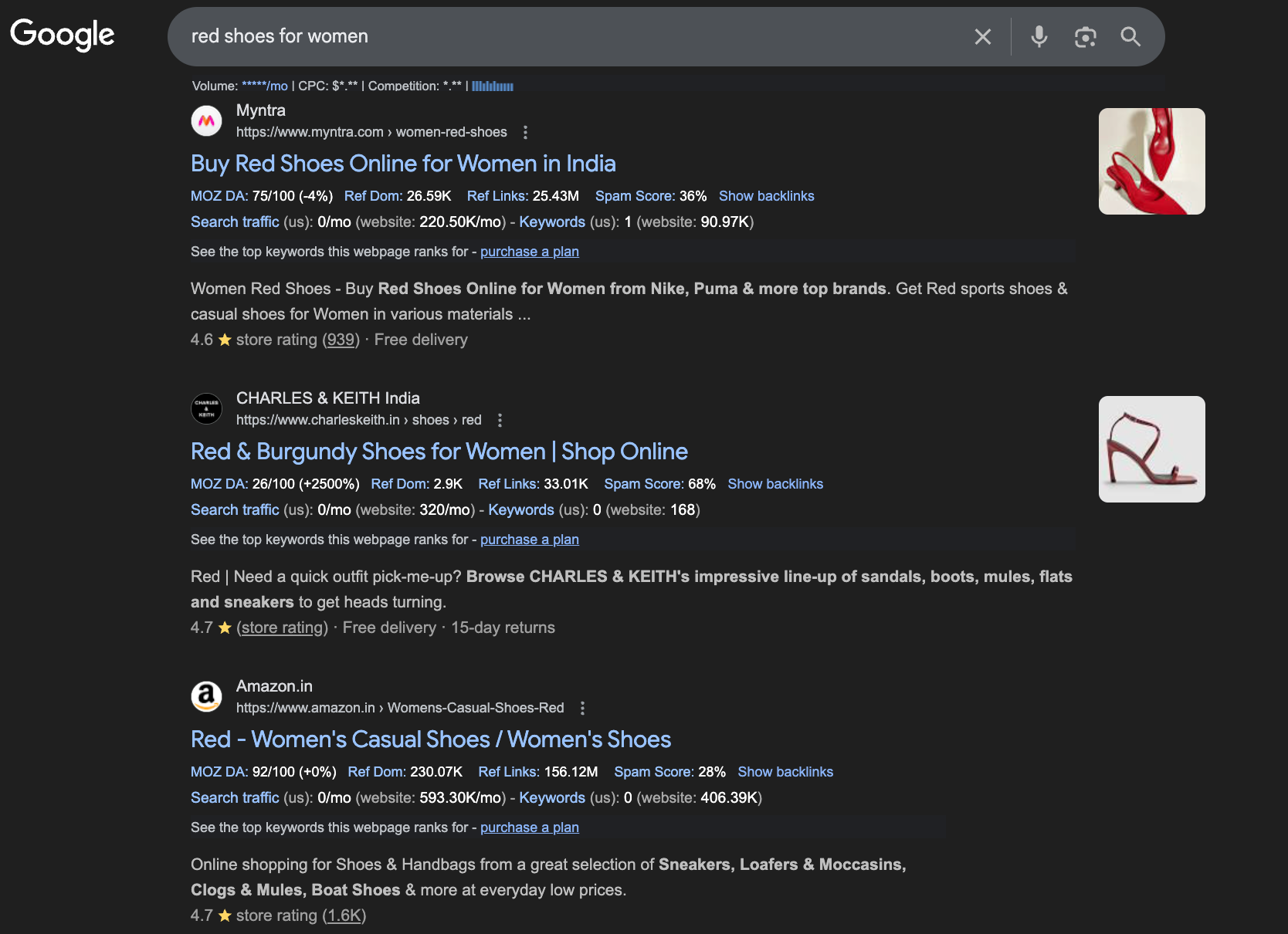Click the Charles & Keith favicon
Screen dimensions: 1288x934
206,409
